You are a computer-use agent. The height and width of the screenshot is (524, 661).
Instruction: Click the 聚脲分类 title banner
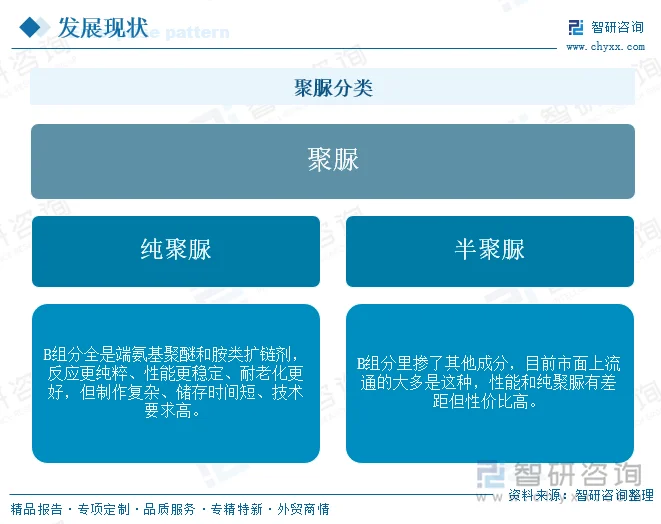click(x=333, y=88)
